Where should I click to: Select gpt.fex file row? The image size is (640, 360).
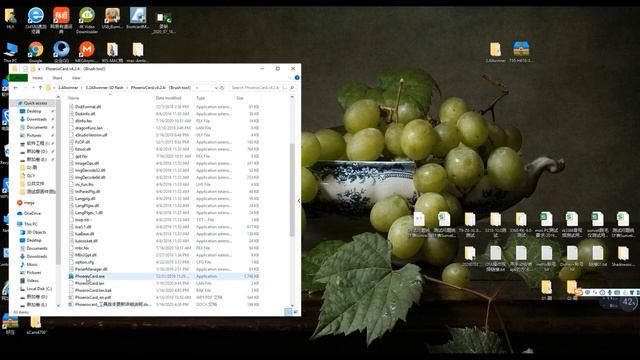[164, 156]
